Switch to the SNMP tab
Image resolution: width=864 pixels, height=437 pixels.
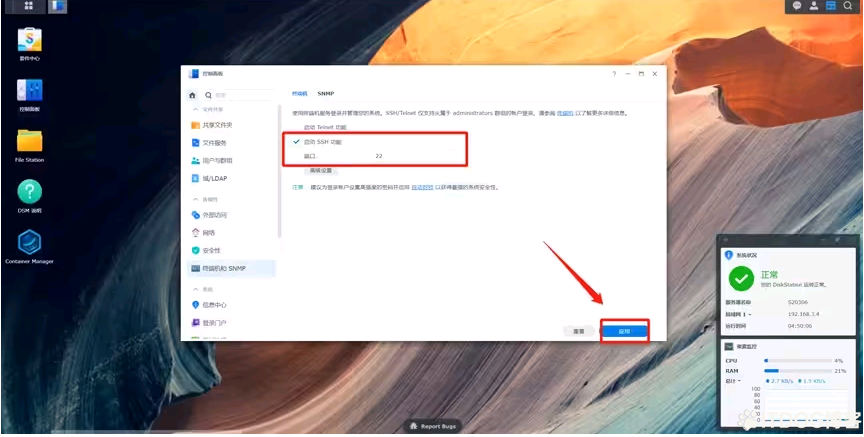pyautogui.click(x=326, y=94)
